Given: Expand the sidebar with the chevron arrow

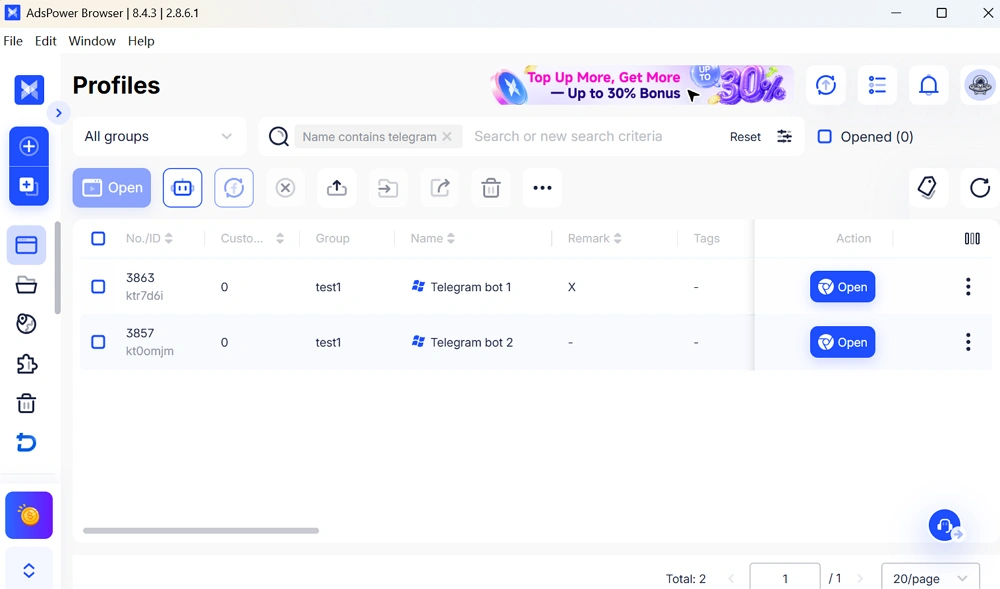Looking at the screenshot, I should click(x=59, y=113).
